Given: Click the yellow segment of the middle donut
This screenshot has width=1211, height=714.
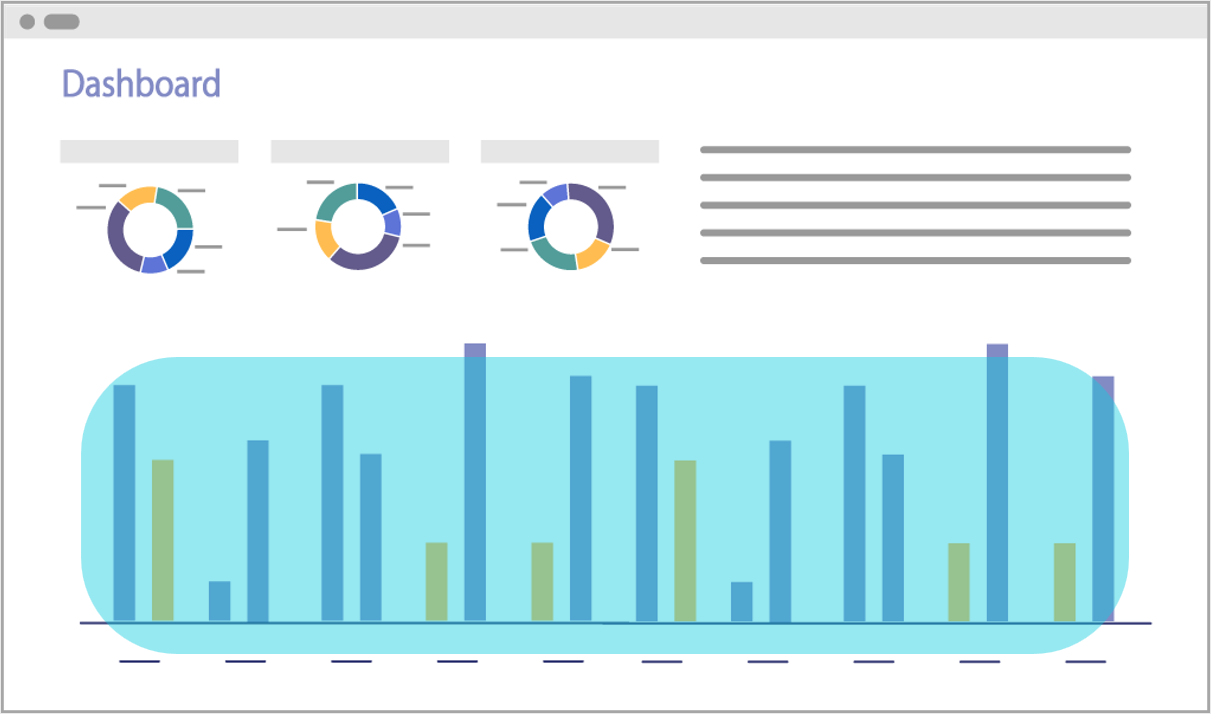Looking at the screenshot, I should 325,238.
